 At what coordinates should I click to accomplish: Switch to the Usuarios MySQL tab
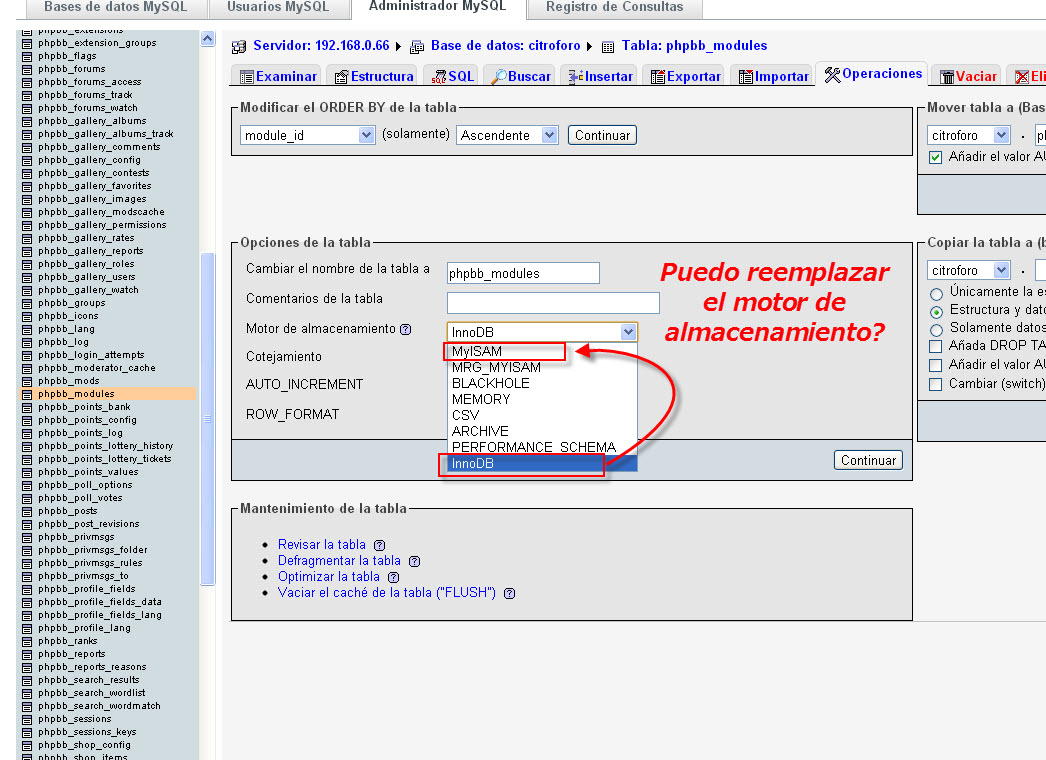coord(279,7)
